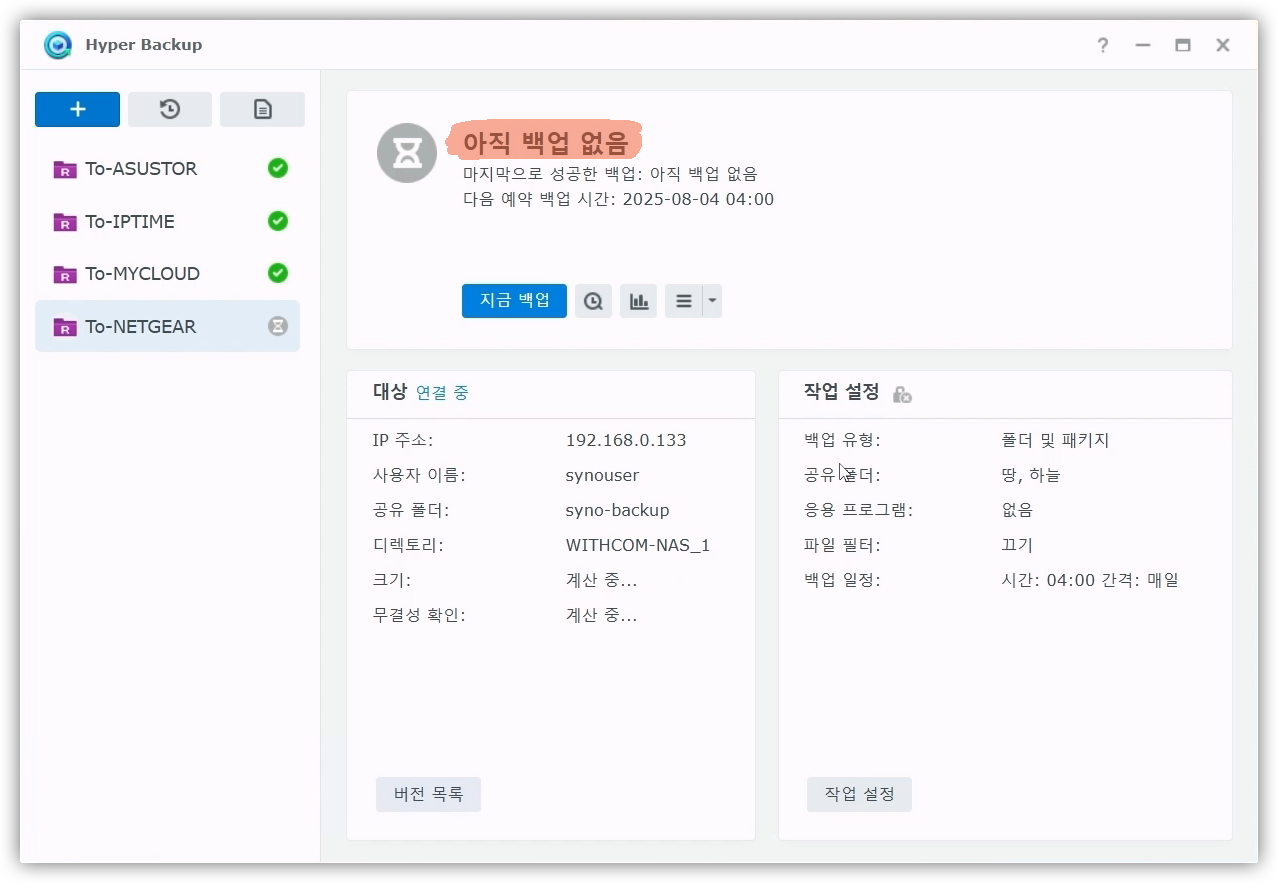Click the Hyper Backup app logo

[58, 45]
